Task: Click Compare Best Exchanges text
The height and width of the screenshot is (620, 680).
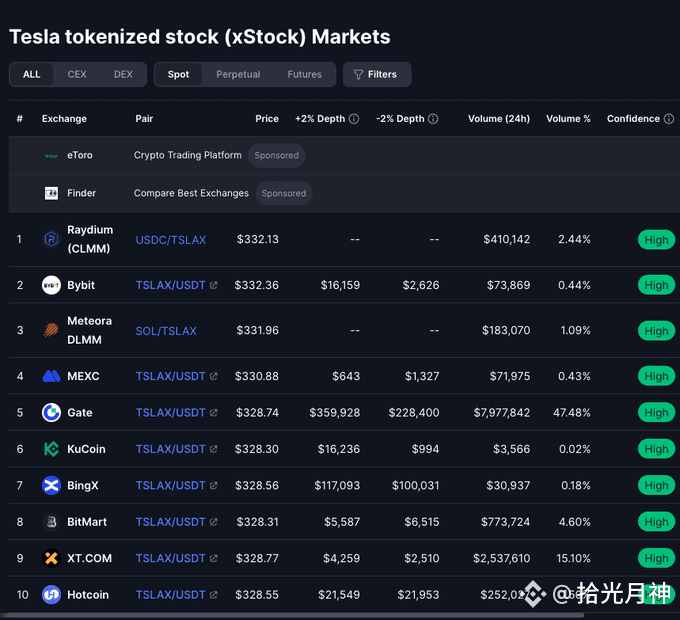Action: point(191,193)
